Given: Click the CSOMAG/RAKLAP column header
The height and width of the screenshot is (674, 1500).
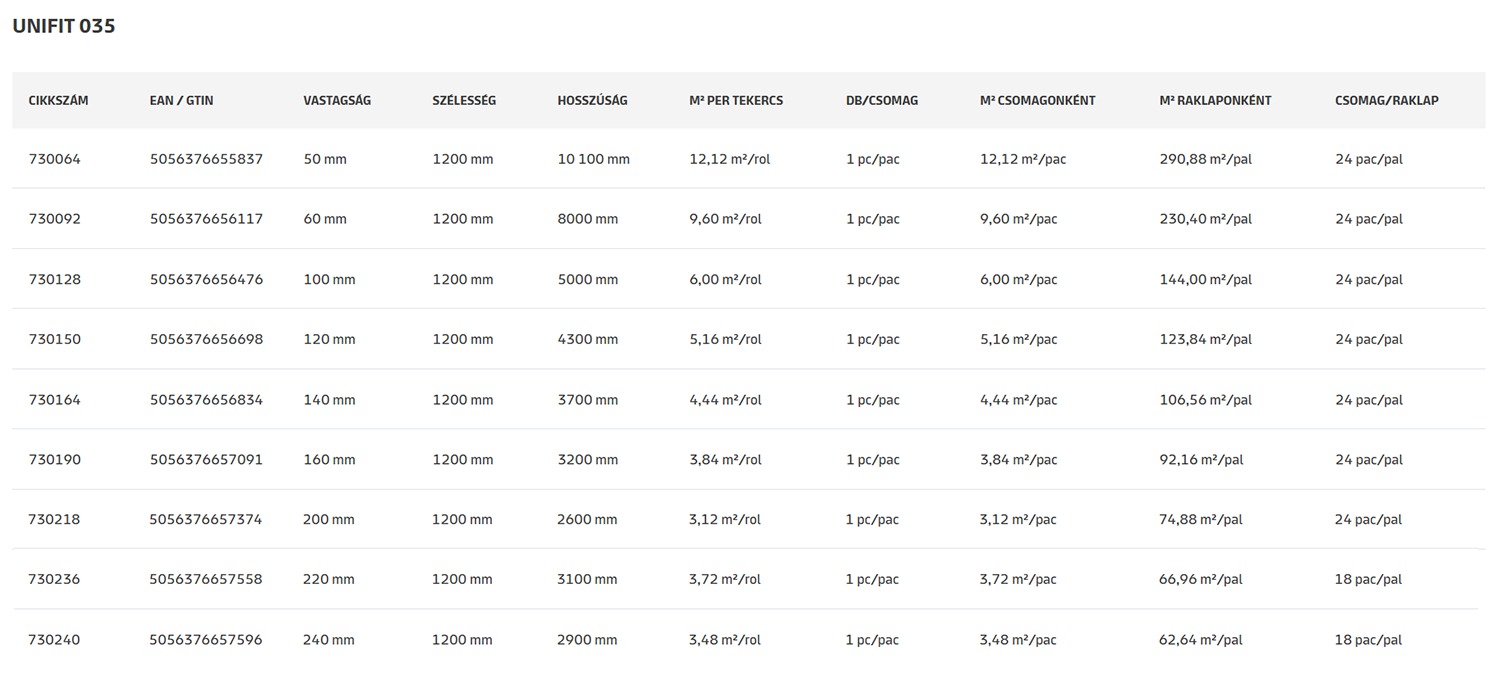Looking at the screenshot, I should [1386, 100].
